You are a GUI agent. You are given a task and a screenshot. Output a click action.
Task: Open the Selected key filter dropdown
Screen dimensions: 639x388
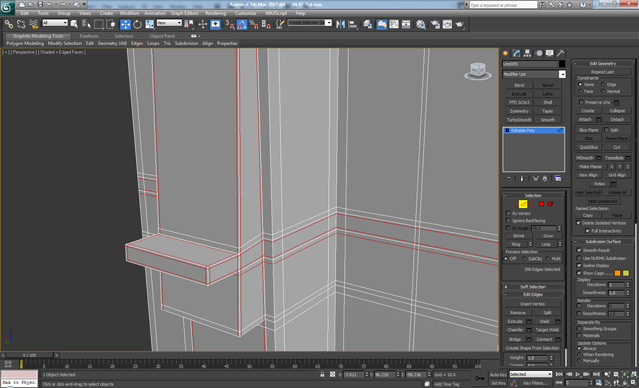531,374
